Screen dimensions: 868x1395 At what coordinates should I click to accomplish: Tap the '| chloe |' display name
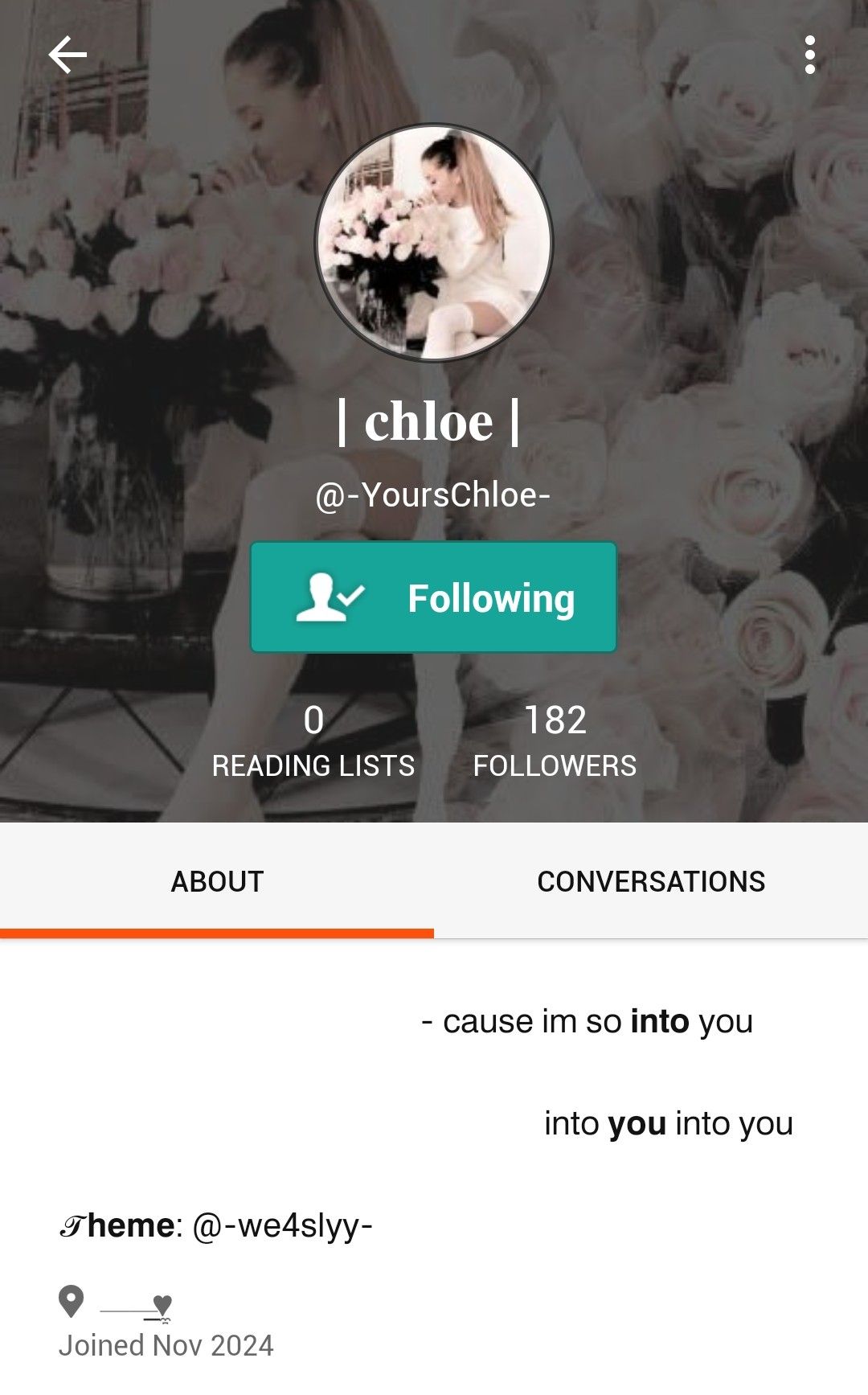429,421
